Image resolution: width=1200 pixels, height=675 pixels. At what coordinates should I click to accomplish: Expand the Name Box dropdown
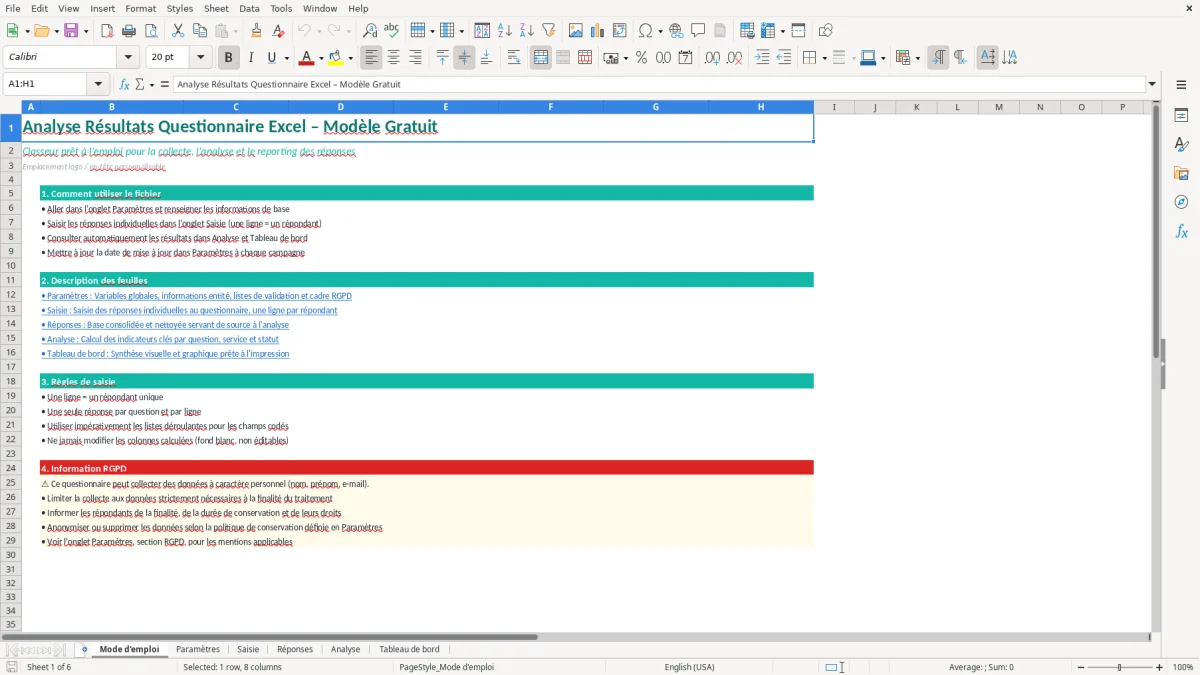(98, 84)
